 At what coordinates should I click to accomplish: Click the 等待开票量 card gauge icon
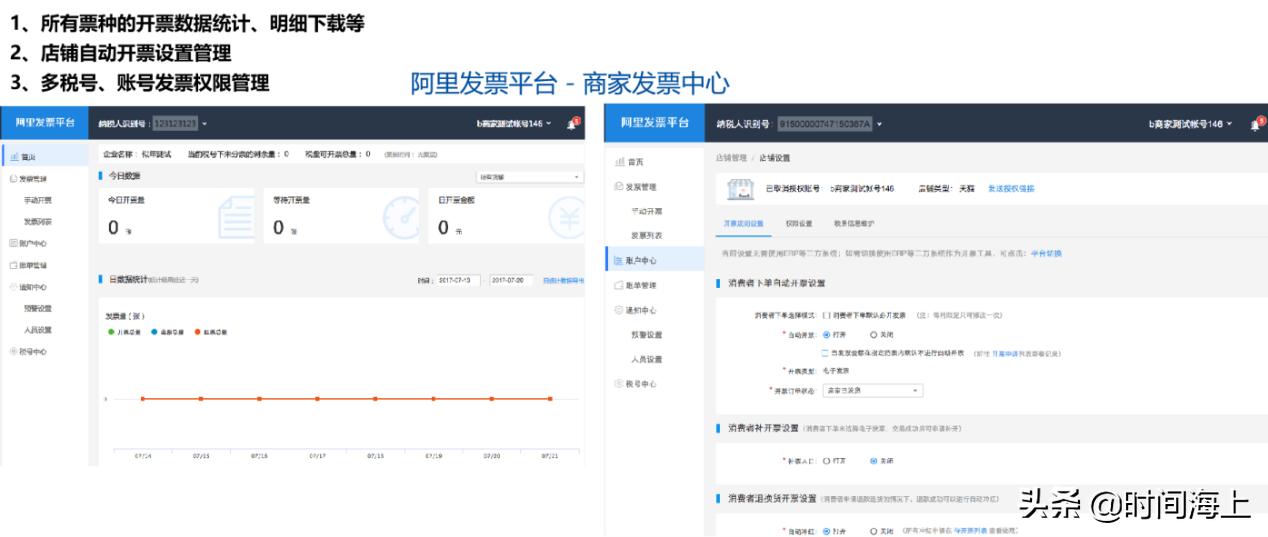coord(402,217)
